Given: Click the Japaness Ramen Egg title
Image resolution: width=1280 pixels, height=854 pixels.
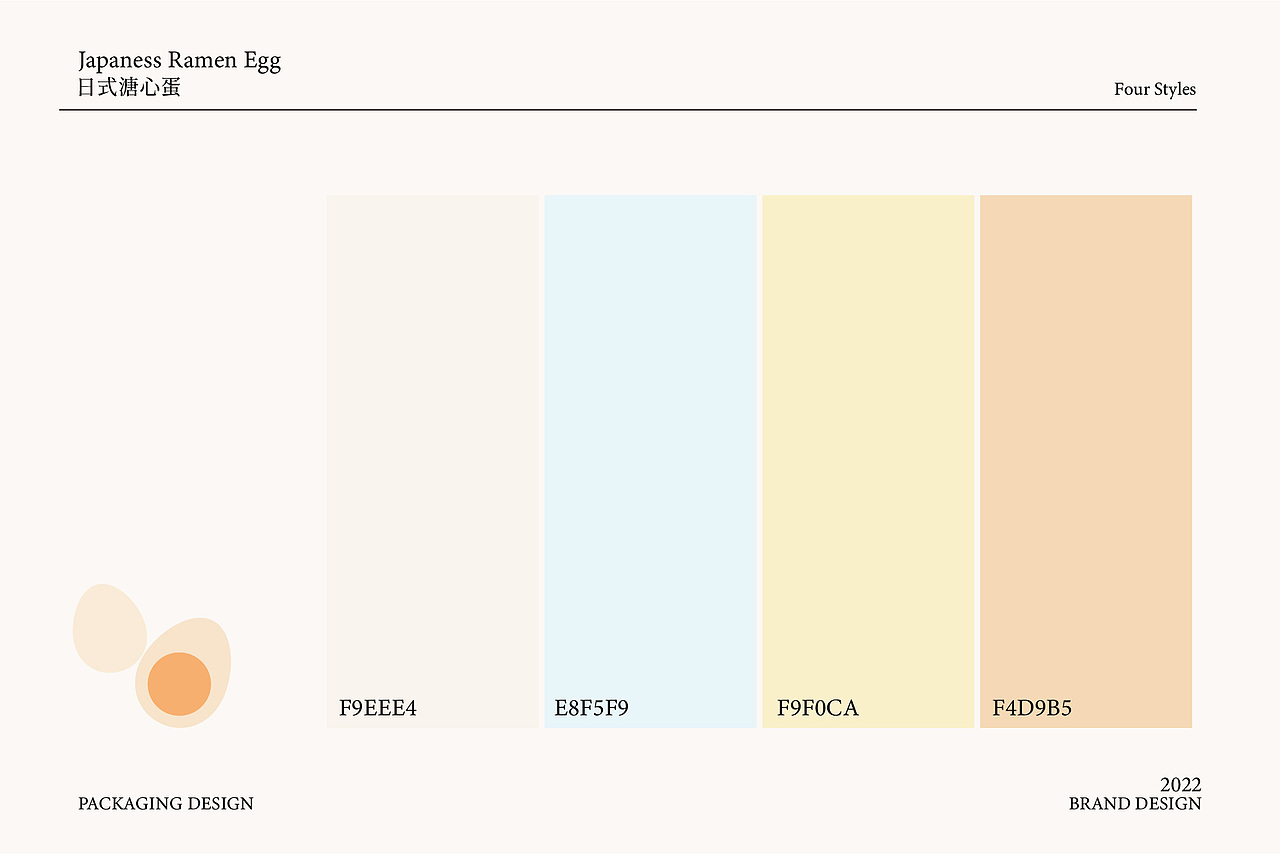Looking at the screenshot, I should click(180, 61).
